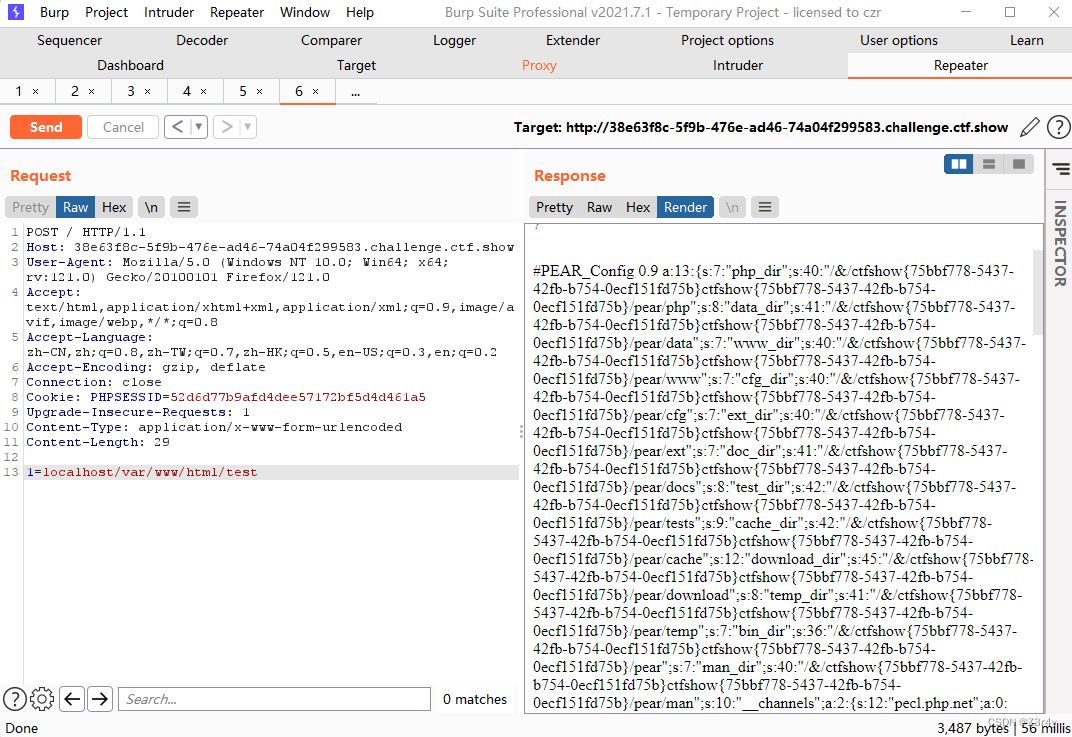Switch to the Dashboard tab

click(x=130, y=66)
